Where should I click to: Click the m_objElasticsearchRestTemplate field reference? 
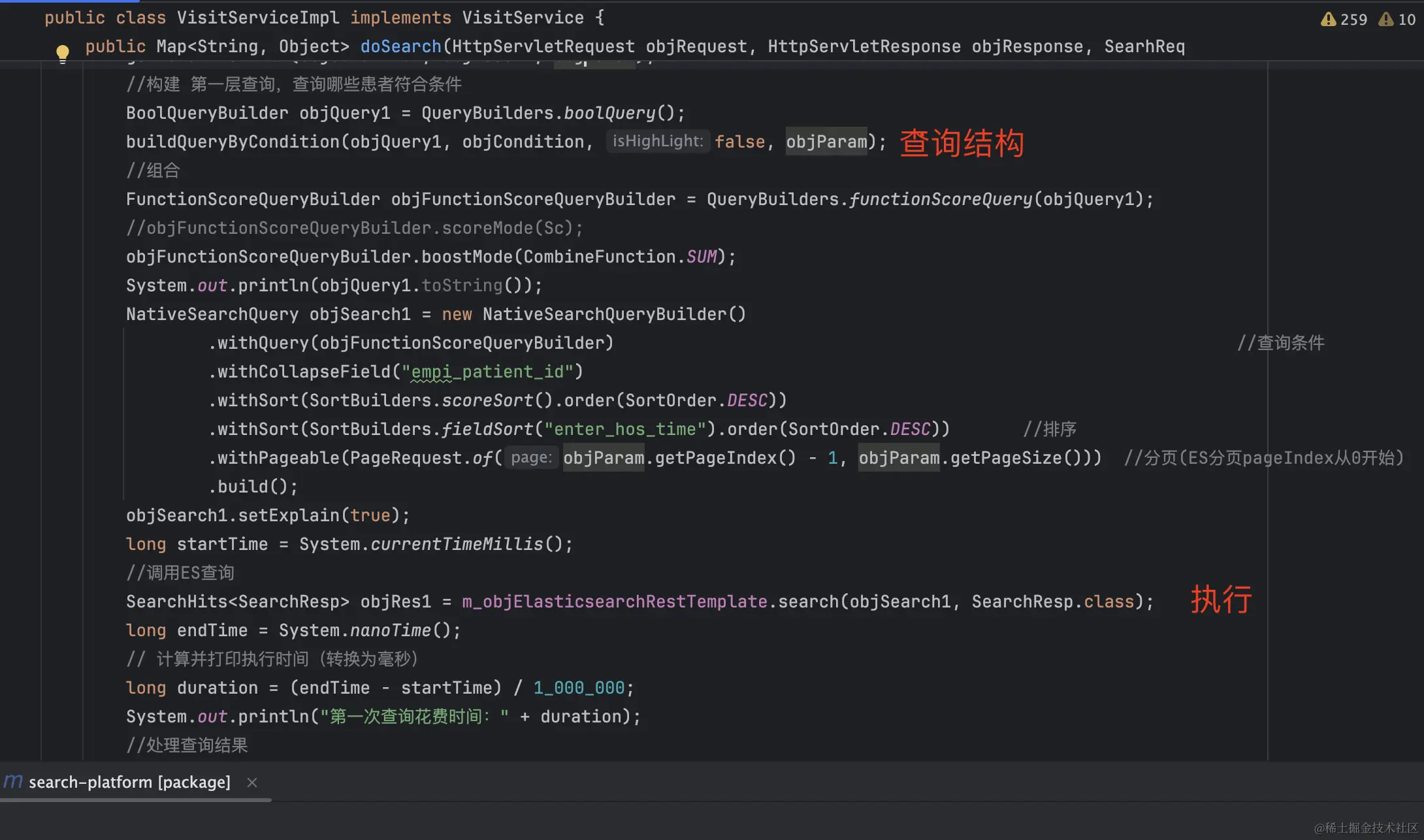(x=614, y=602)
